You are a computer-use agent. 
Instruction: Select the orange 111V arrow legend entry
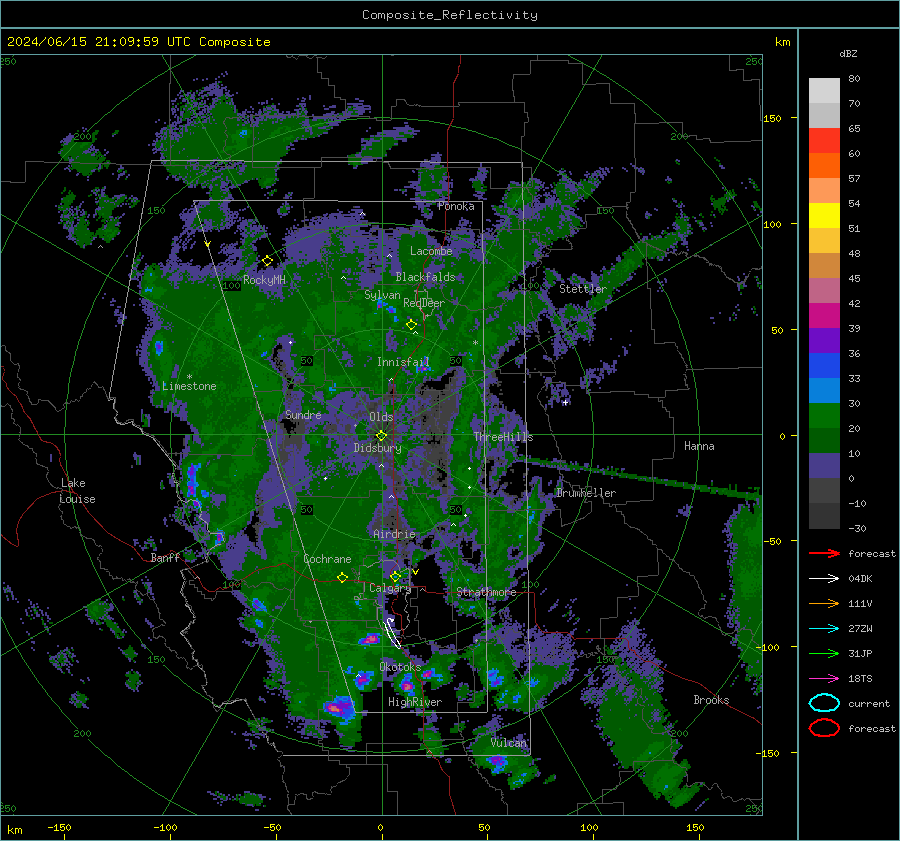[824, 603]
